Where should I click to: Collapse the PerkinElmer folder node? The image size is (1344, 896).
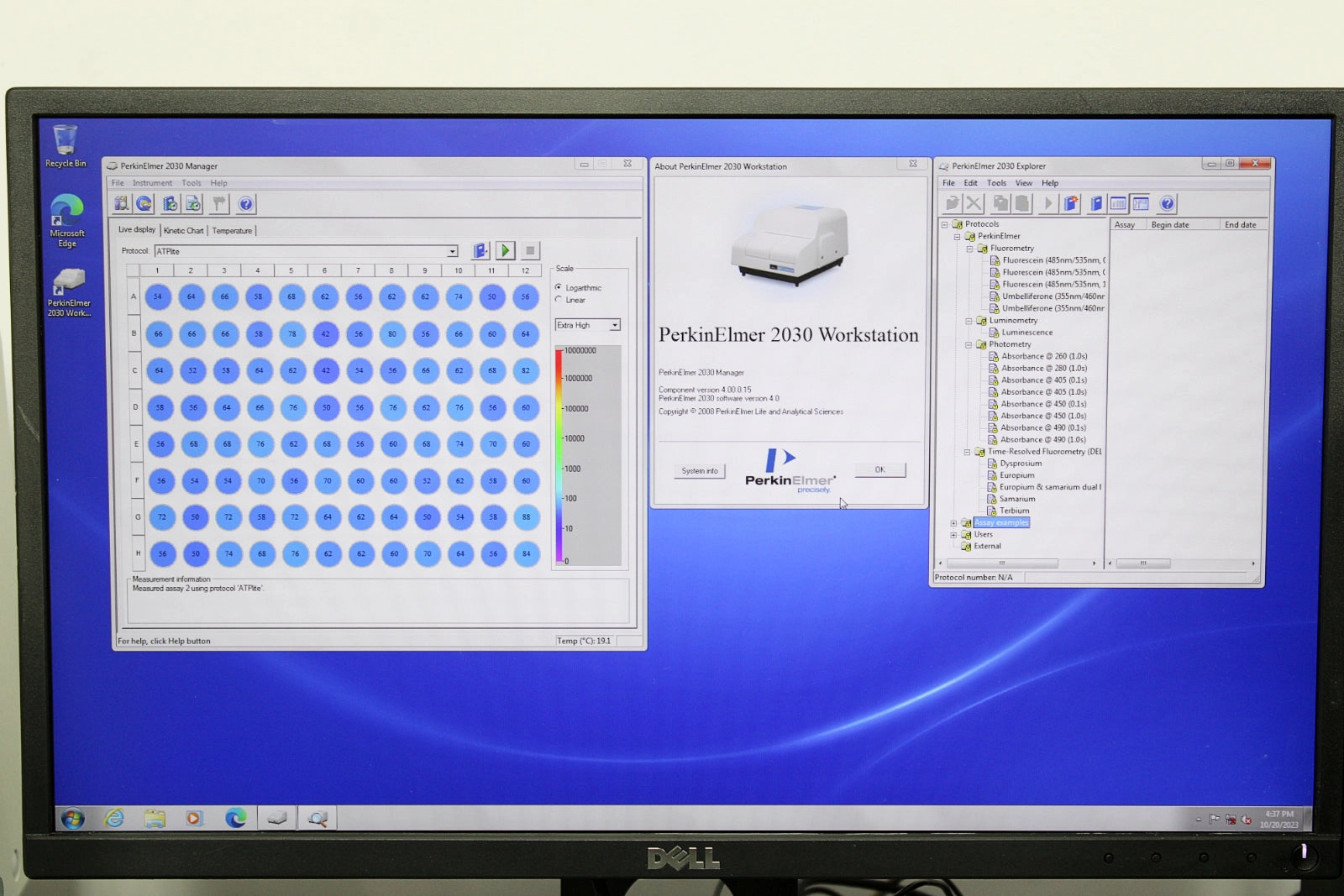coord(957,237)
